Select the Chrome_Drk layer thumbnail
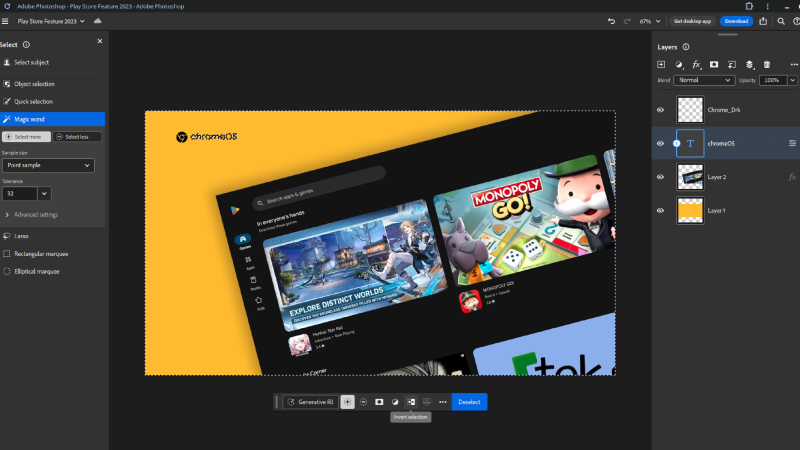The width and height of the screenshot is (800, 450). [690, 110]
